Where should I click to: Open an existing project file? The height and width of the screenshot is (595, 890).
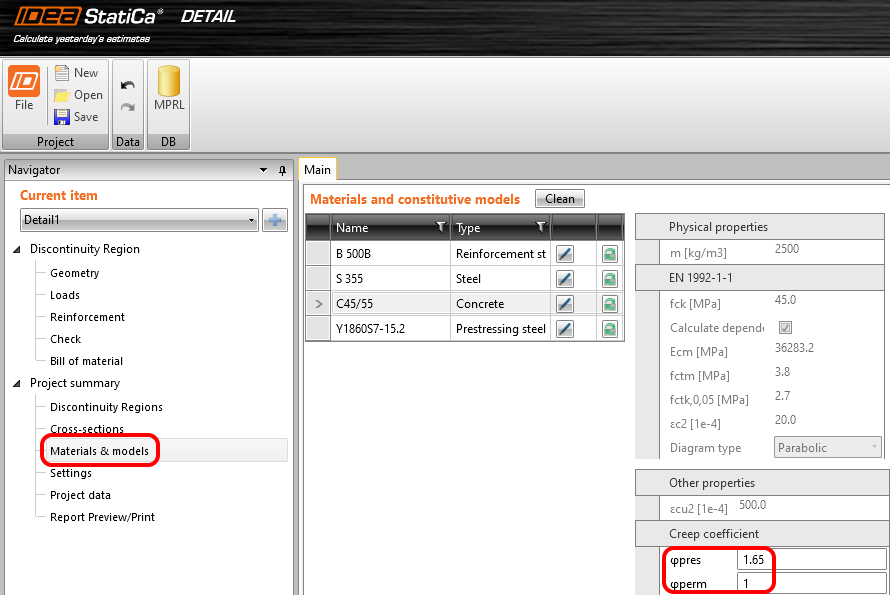tap(78, 95)
